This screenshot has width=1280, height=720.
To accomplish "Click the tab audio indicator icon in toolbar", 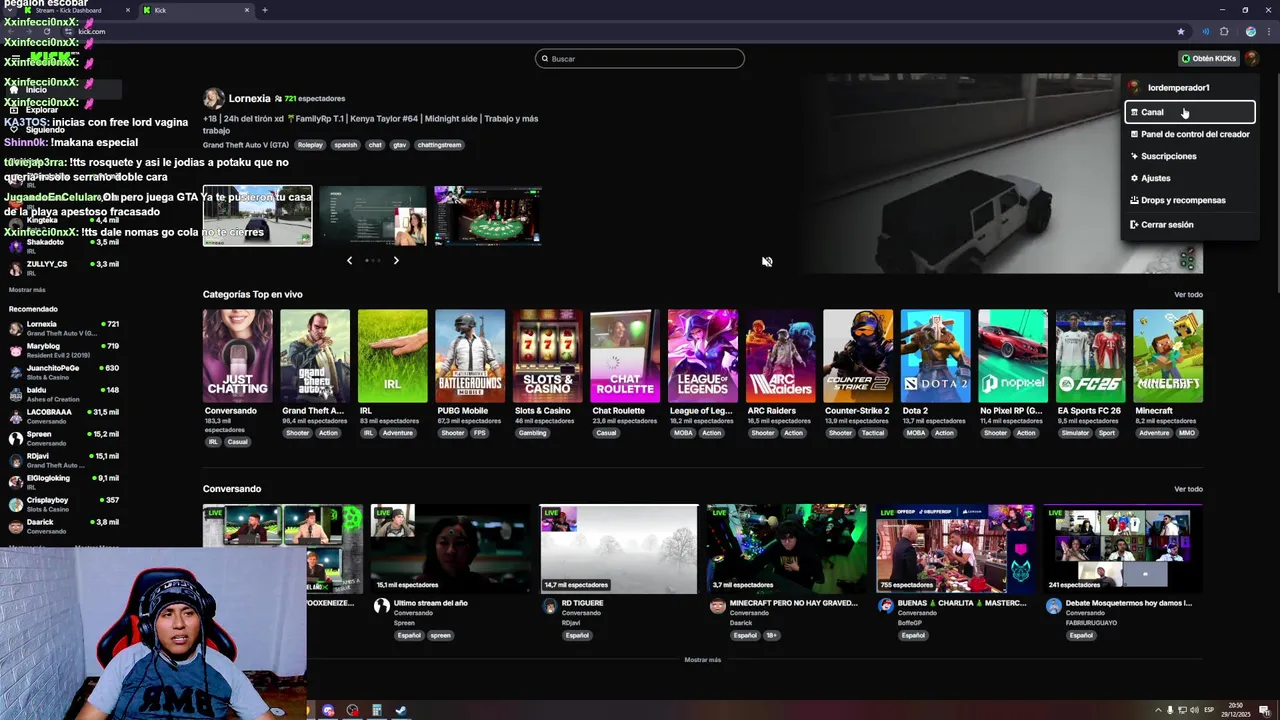I will point(1206,31).
